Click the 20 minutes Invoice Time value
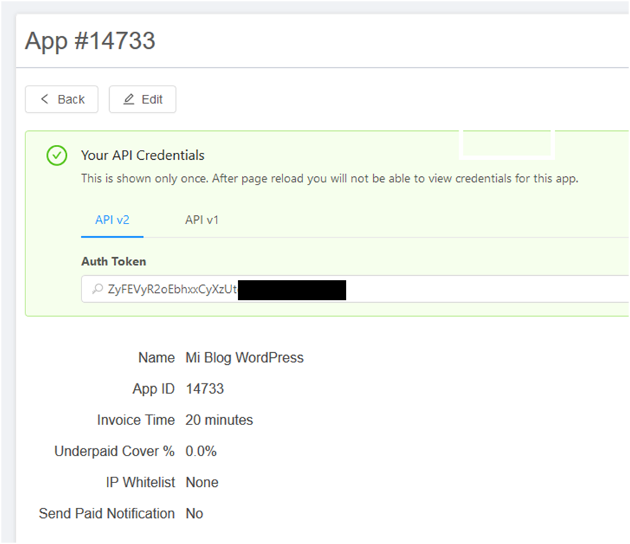This screenshot has height=544, width=630. coord(219,420)
